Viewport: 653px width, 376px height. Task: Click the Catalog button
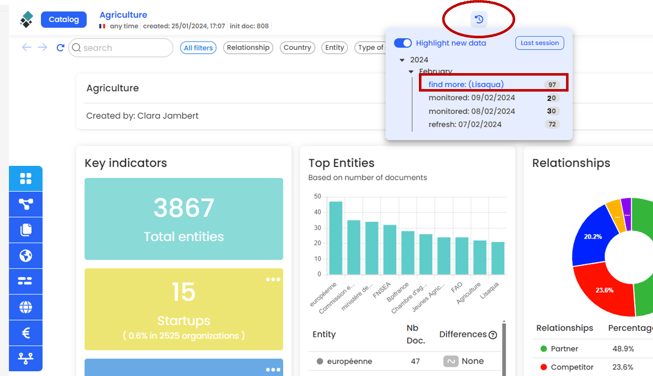point(64,20)
